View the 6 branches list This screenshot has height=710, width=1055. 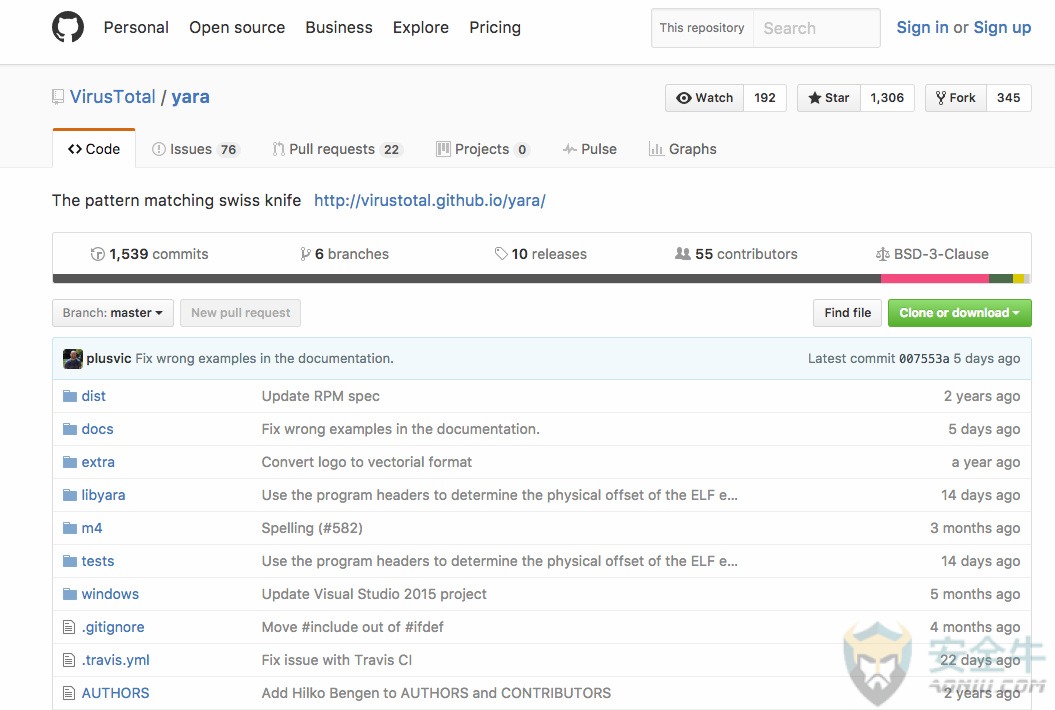pos(344,254)
